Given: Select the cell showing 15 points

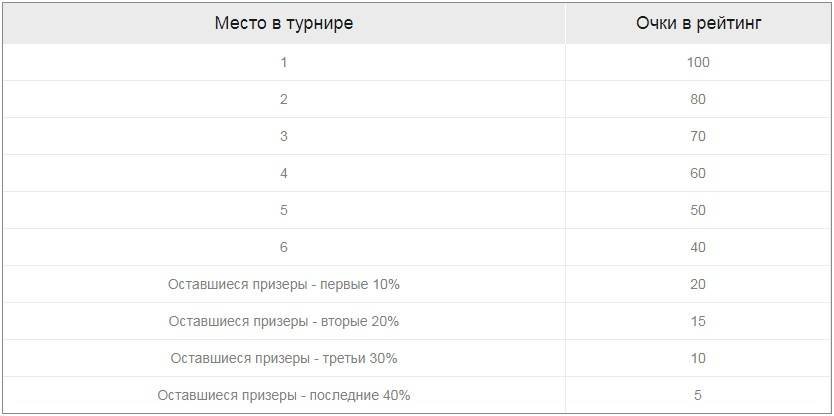Looking at the screenshot, I should (x=698, y=321).
